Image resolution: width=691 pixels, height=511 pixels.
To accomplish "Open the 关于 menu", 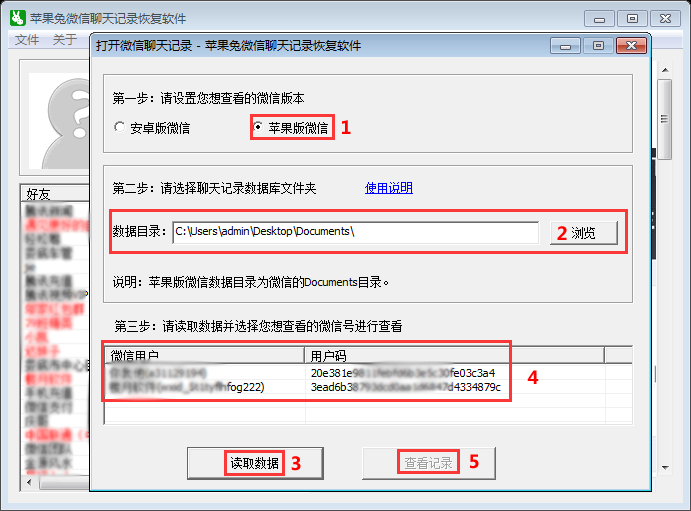I will (x=64, y=40).
